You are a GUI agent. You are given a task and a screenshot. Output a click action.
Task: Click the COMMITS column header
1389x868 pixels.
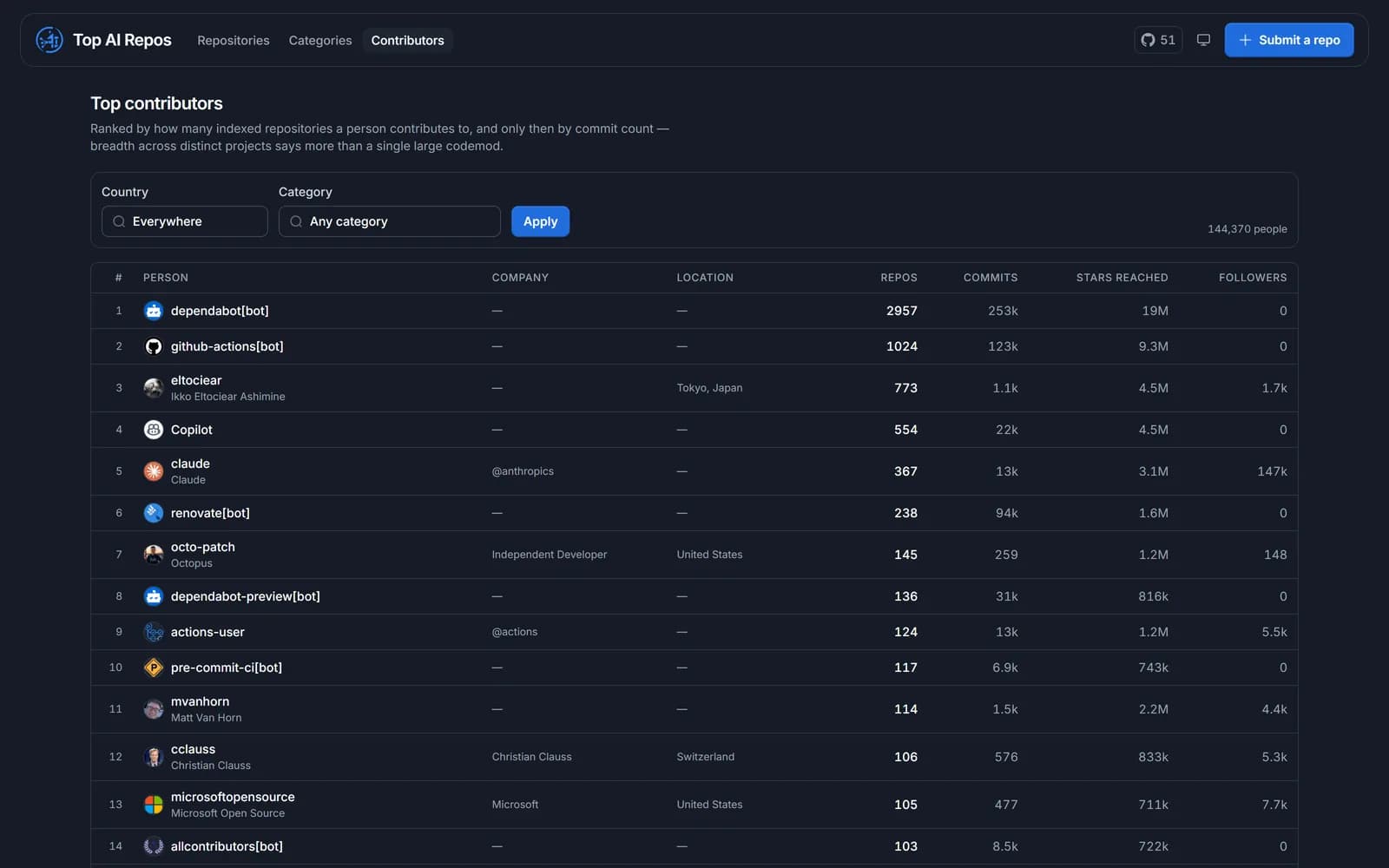991,278
